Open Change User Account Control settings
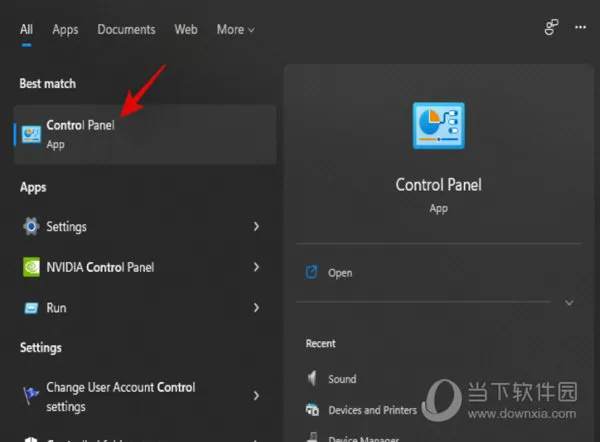Image resolution: width=600 pixels, height=442 pixels. pos(121,397)
